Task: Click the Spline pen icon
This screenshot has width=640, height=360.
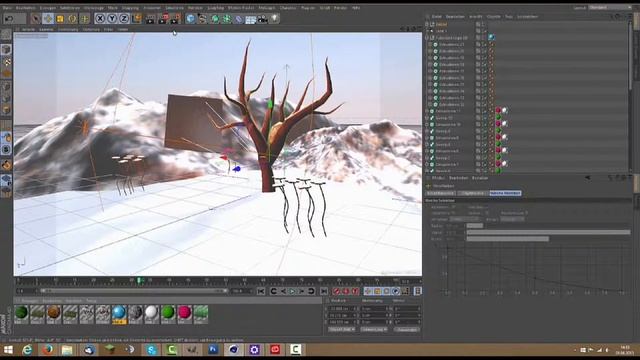Action: (202, 18)
